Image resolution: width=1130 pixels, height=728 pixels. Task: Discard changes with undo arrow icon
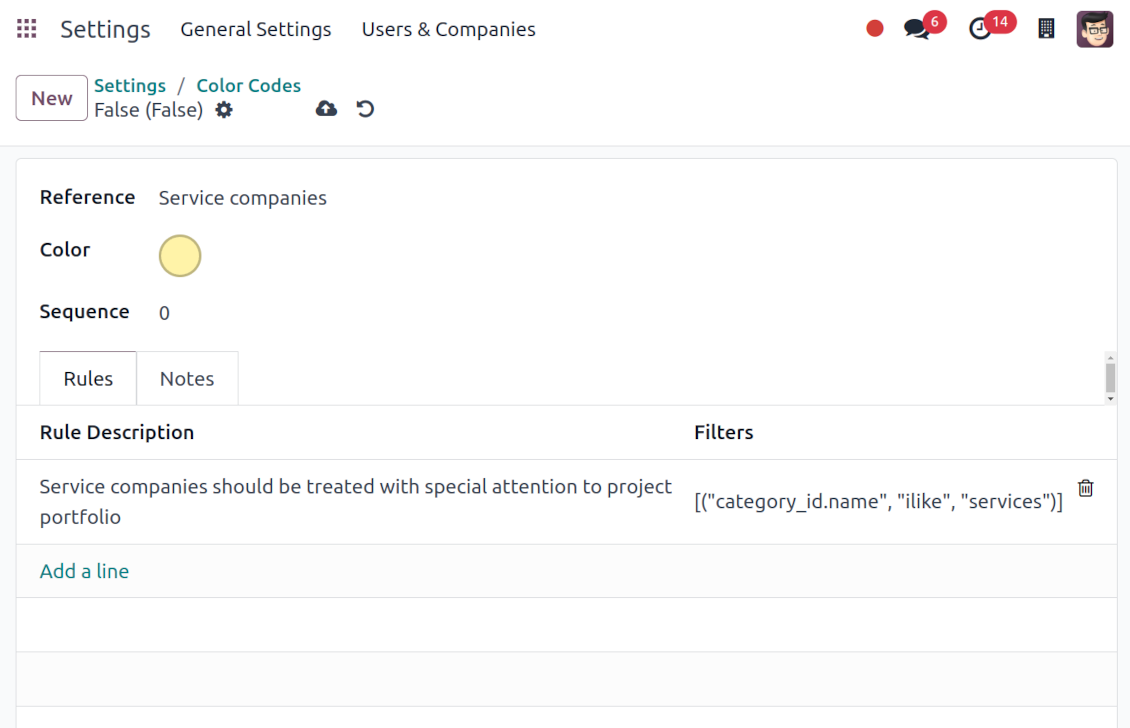366,109
